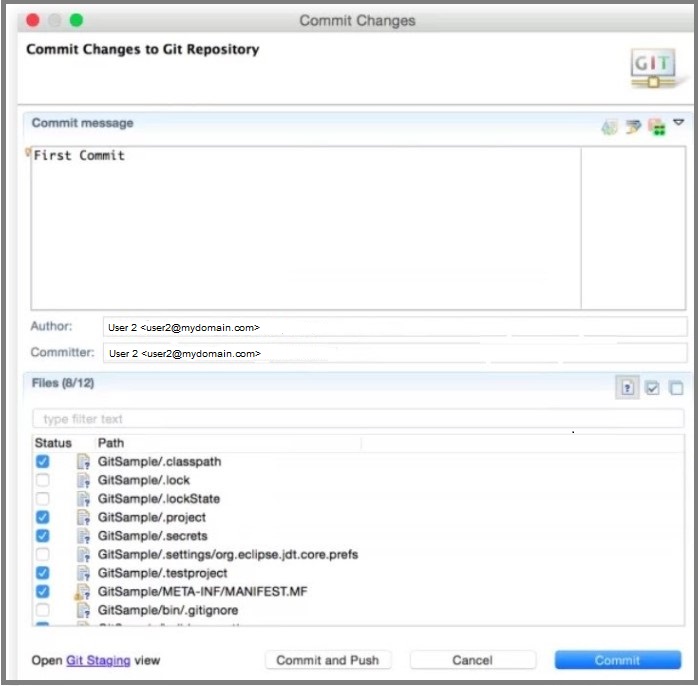Click the Compute Change-Id icon

(657, 127)
